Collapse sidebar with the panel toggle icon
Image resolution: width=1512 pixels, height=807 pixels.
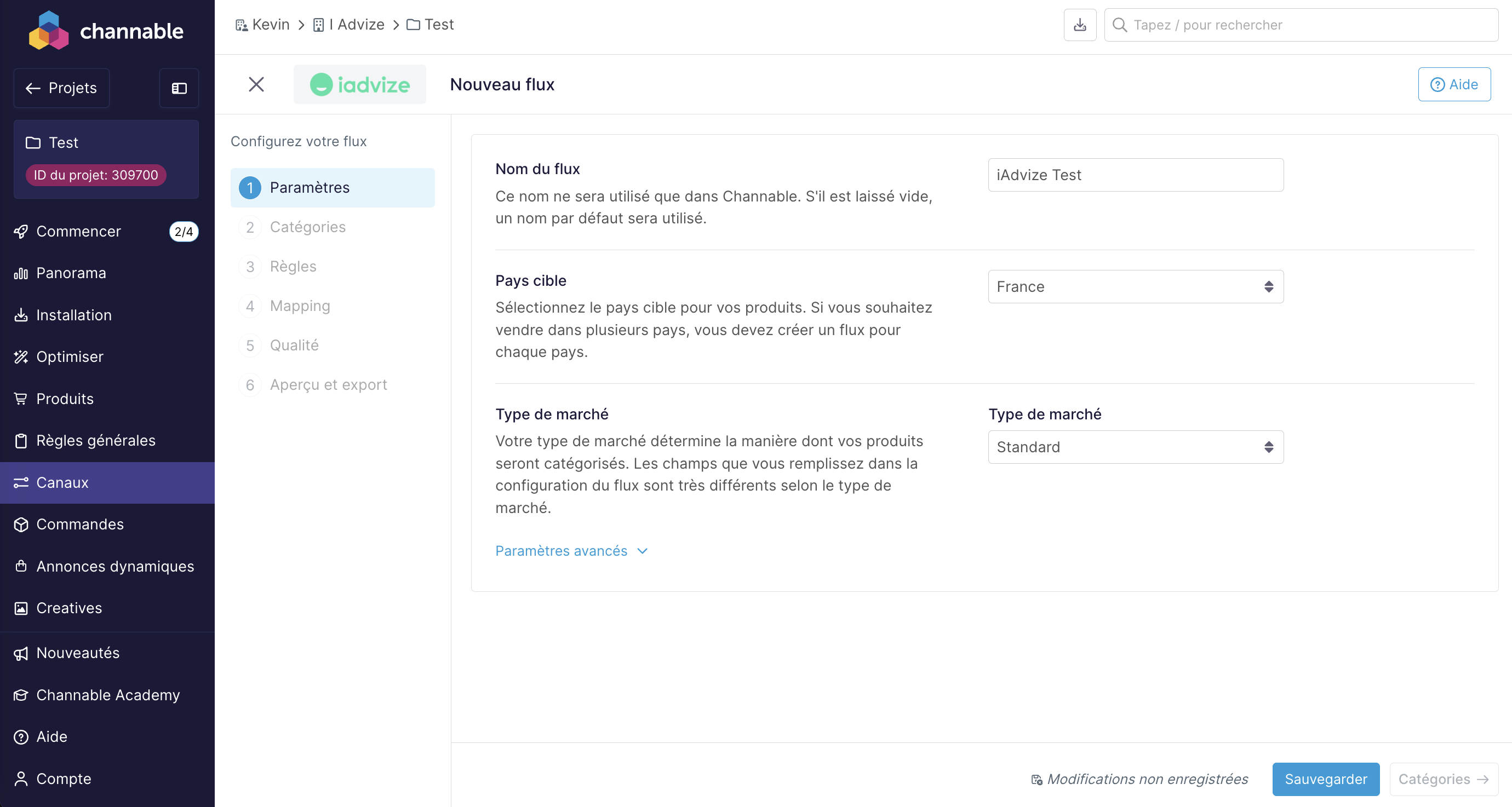(179, 88)
